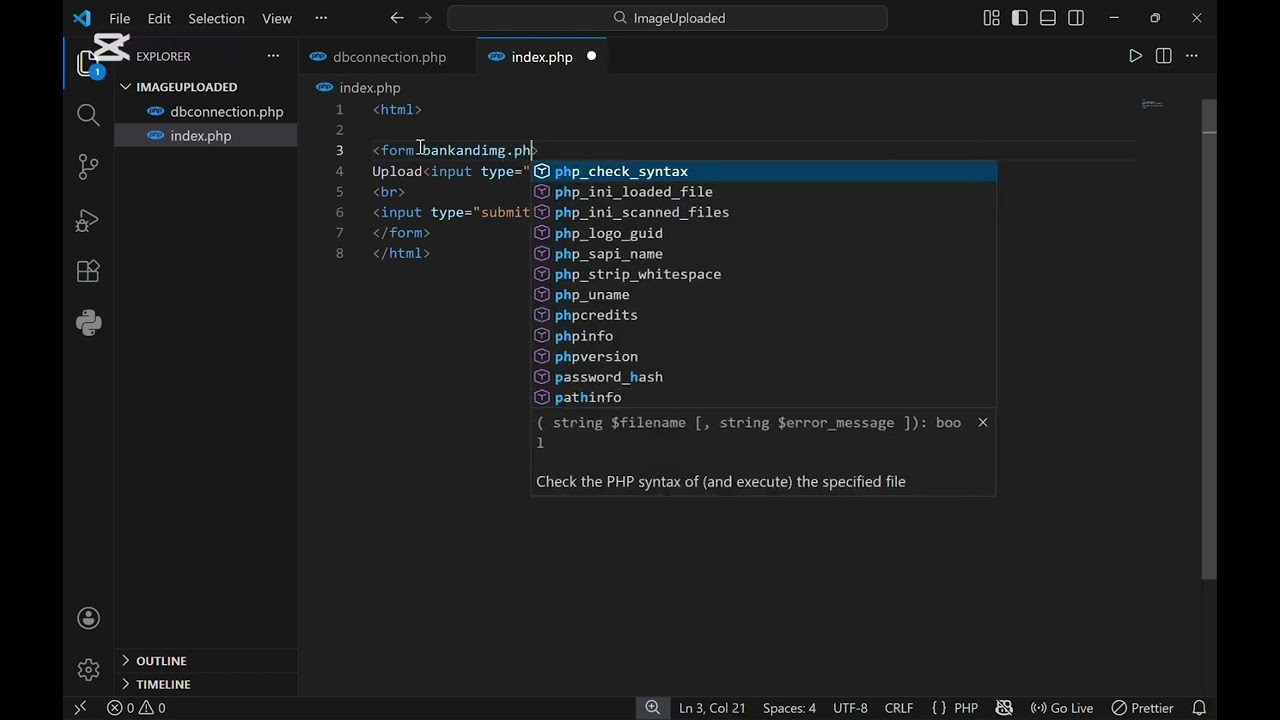Open the Edit menu
The width and height of the screenshot is (1280, 720).
pyautogui.click(x=159, y=18)
